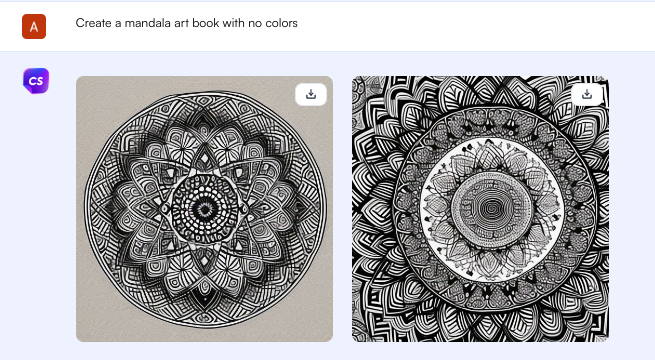
Task: Open the right mandala image thumbnail
Action: pos(480,209)
